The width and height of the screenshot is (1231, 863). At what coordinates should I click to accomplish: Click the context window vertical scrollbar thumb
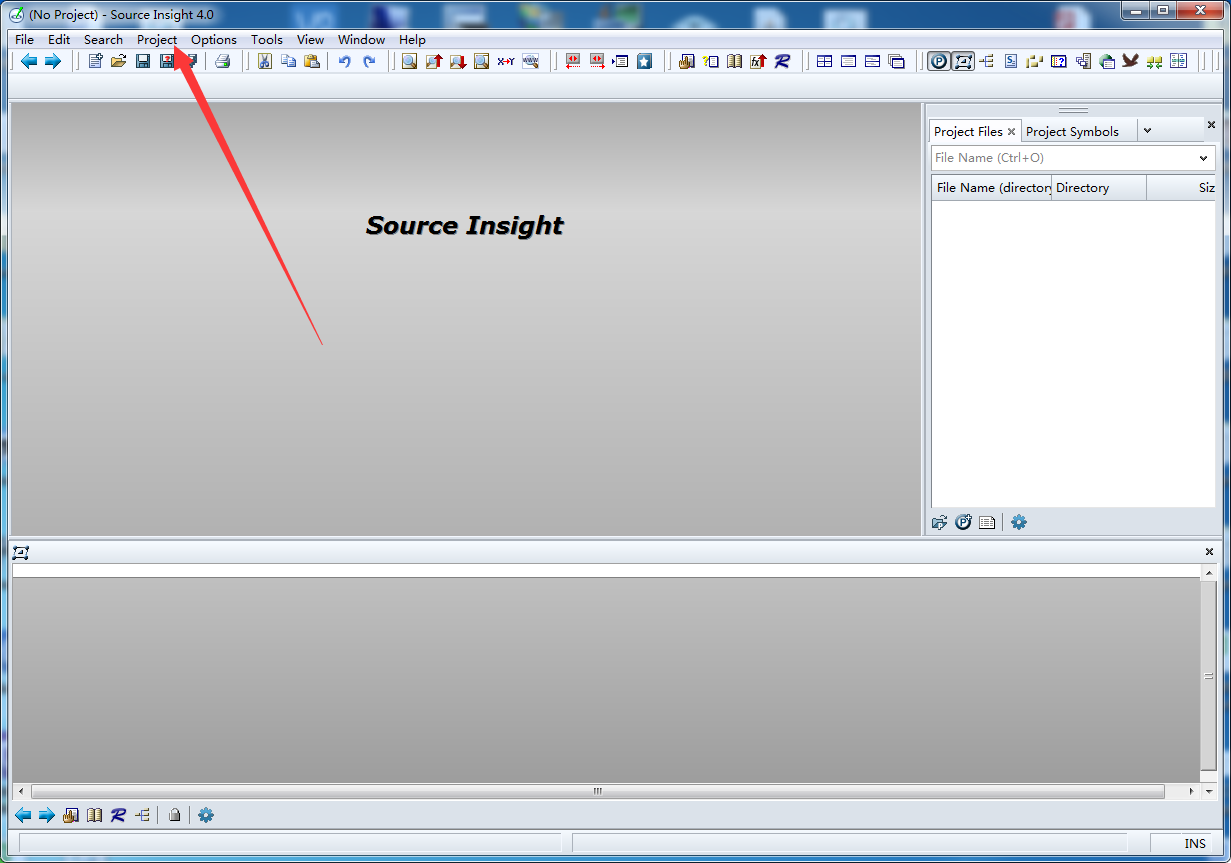[x=1209, y=676]
